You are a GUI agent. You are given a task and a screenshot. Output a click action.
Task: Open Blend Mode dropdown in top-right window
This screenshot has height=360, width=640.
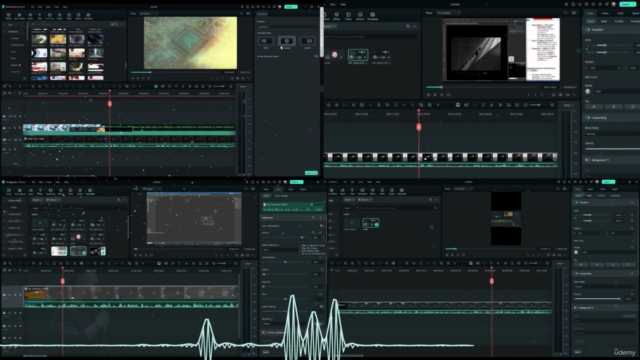[611, 134]
